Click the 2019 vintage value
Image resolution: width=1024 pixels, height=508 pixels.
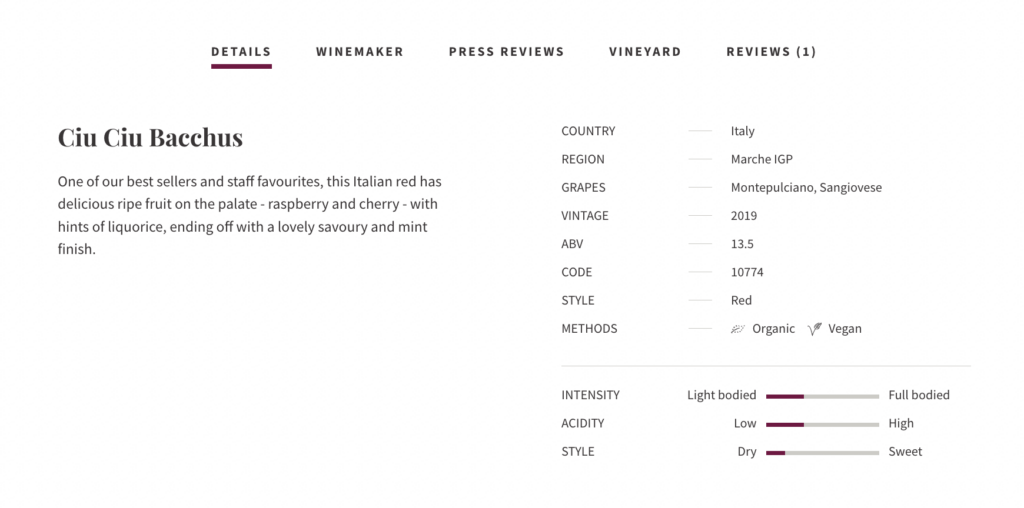tap(744, 215)
